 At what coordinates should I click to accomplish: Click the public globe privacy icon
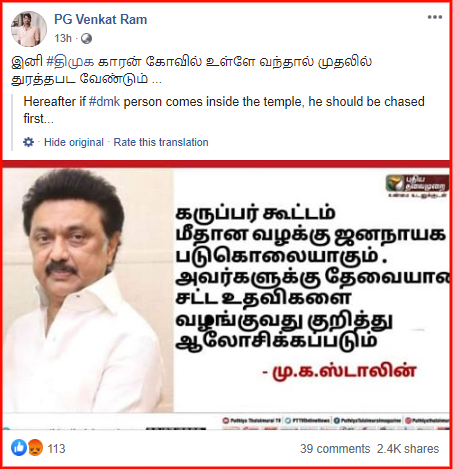click(x=86, y=39)
